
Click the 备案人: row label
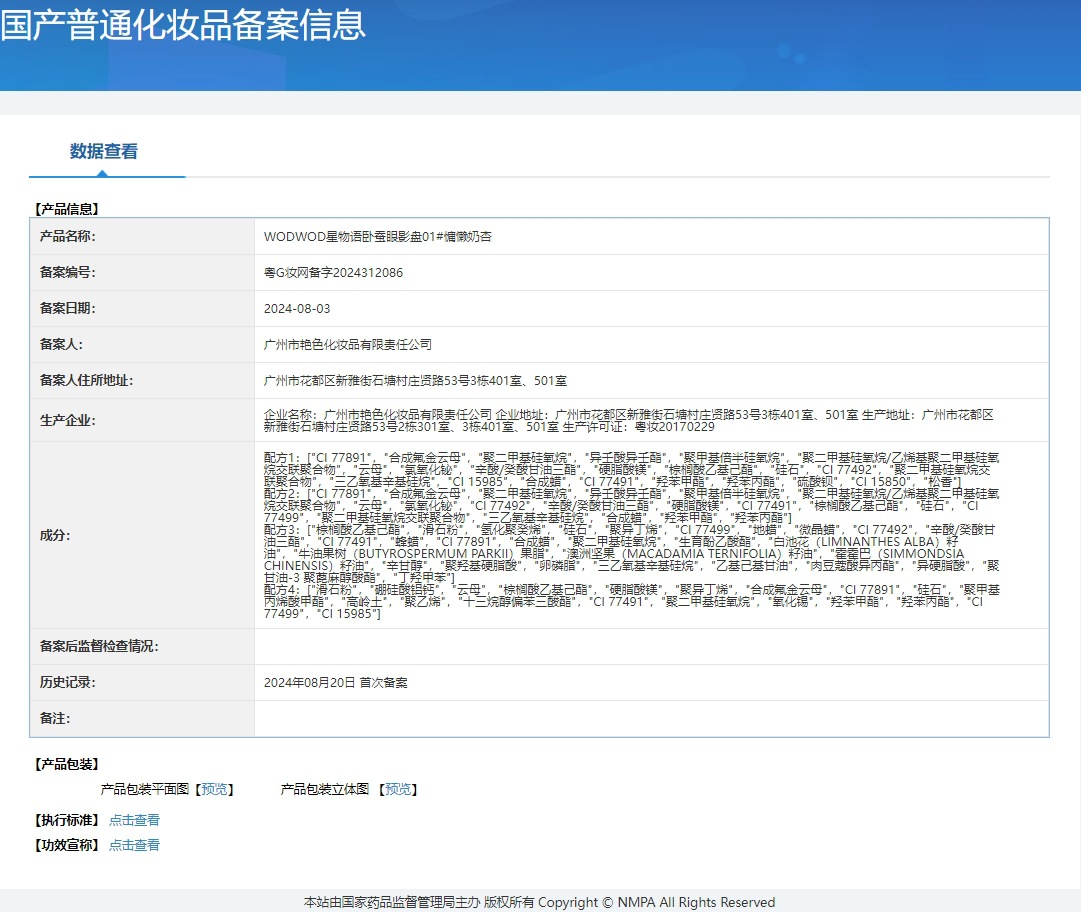click(61, 345)
